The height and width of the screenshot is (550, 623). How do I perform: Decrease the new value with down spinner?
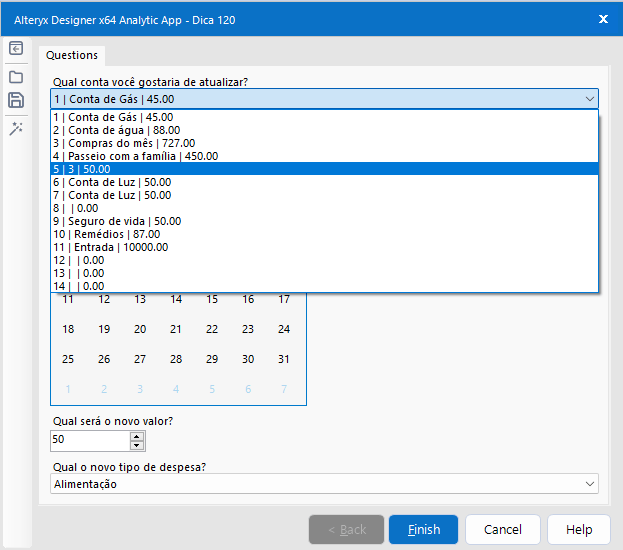tap(137, 445)
